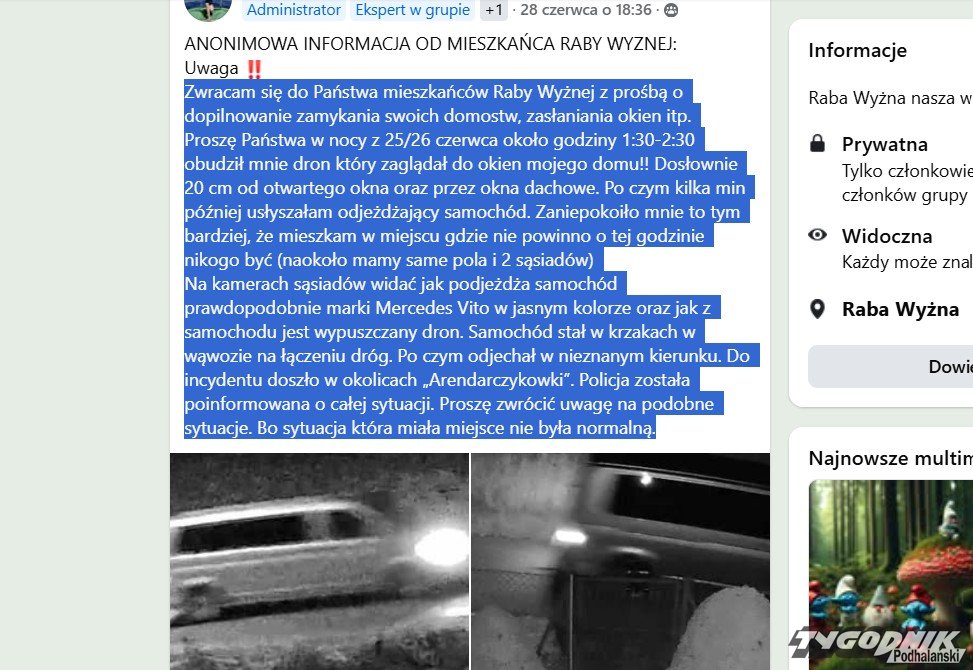Open the post timestamp 28 czerwca o 18:36

pyautogui.click(x=586, y=10)
